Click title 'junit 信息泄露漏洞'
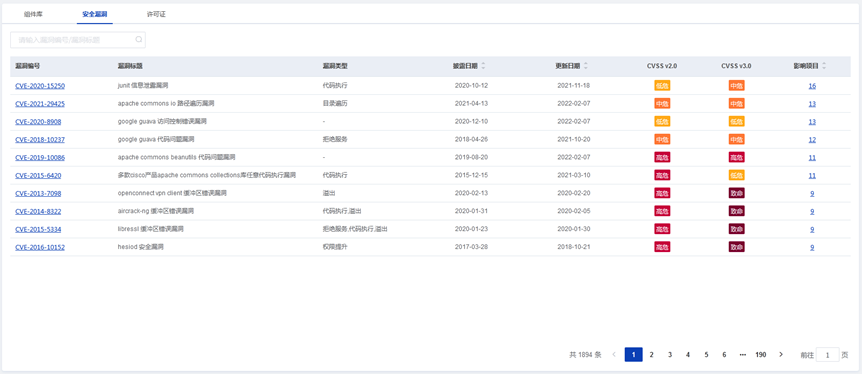Viewport: 862px width, 374px height. (143, 86)
